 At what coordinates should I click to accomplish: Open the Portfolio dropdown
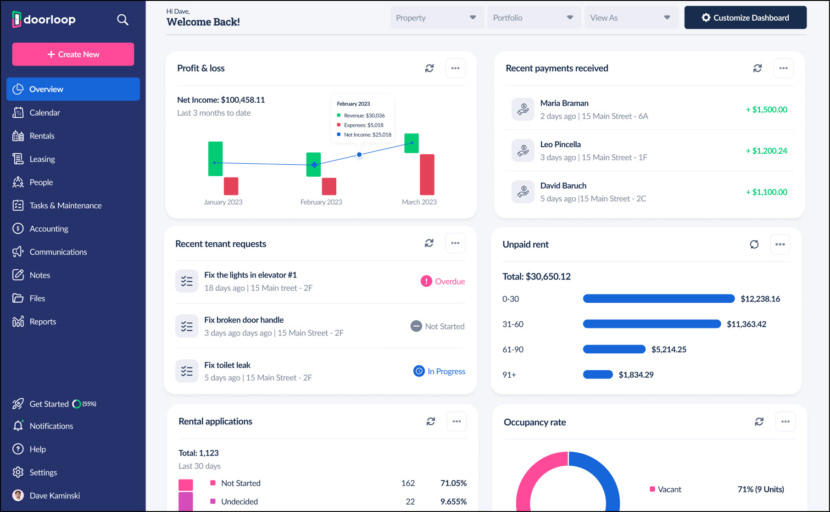tap(534, 18)
